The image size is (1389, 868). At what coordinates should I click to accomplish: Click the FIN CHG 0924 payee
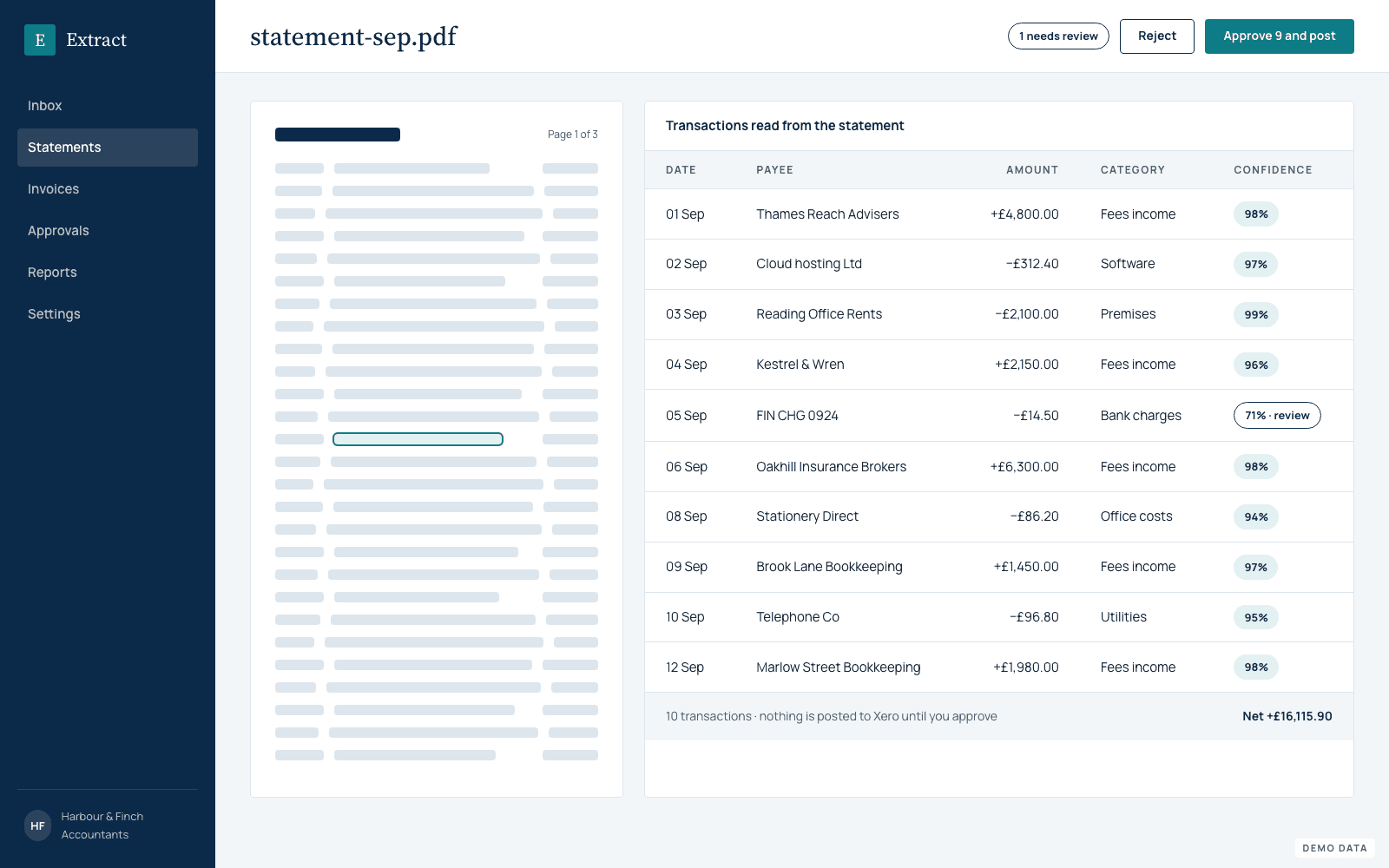coord(797,416)
